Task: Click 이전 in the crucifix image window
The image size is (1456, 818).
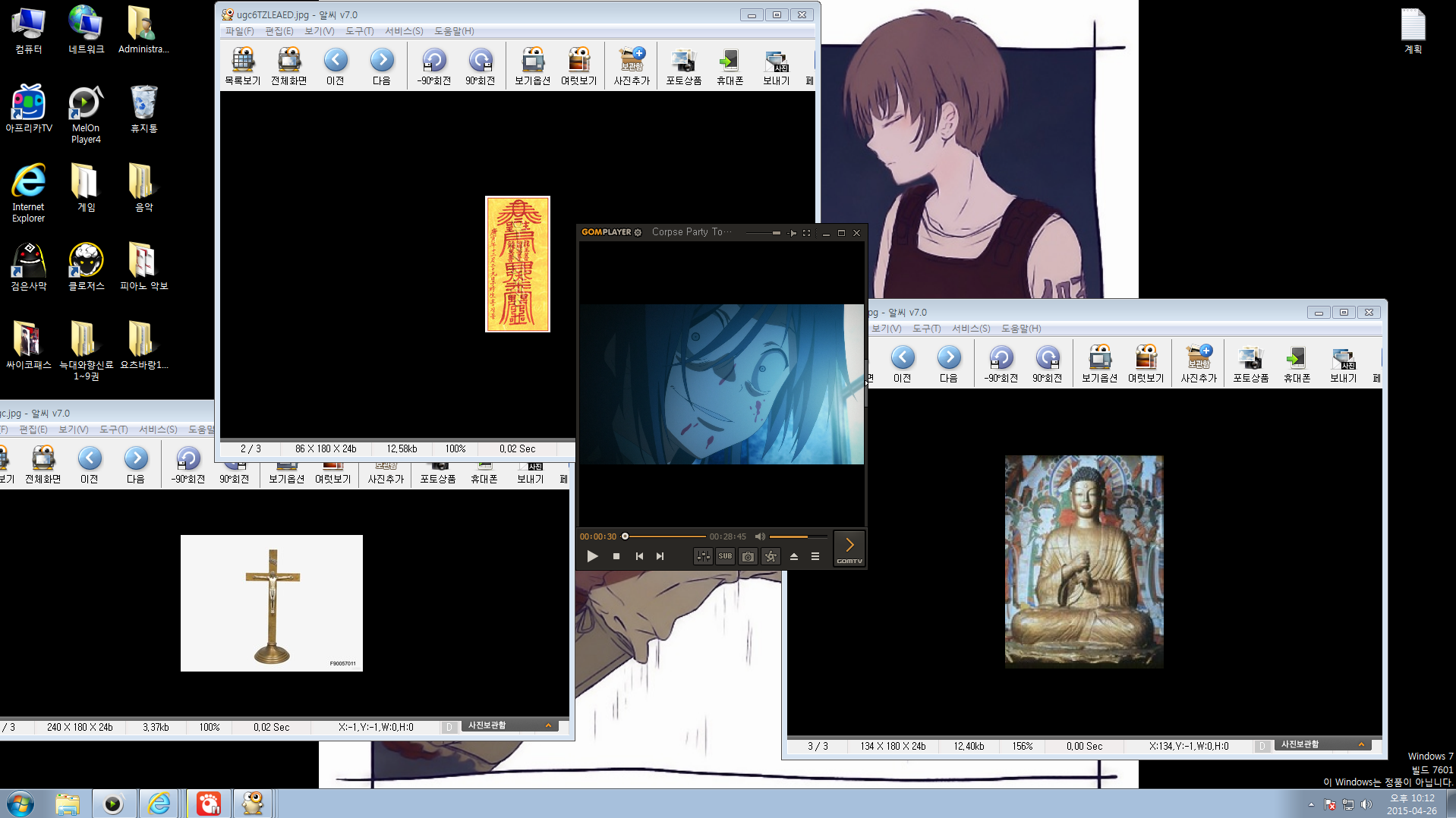Action: [x=90, y=464]
